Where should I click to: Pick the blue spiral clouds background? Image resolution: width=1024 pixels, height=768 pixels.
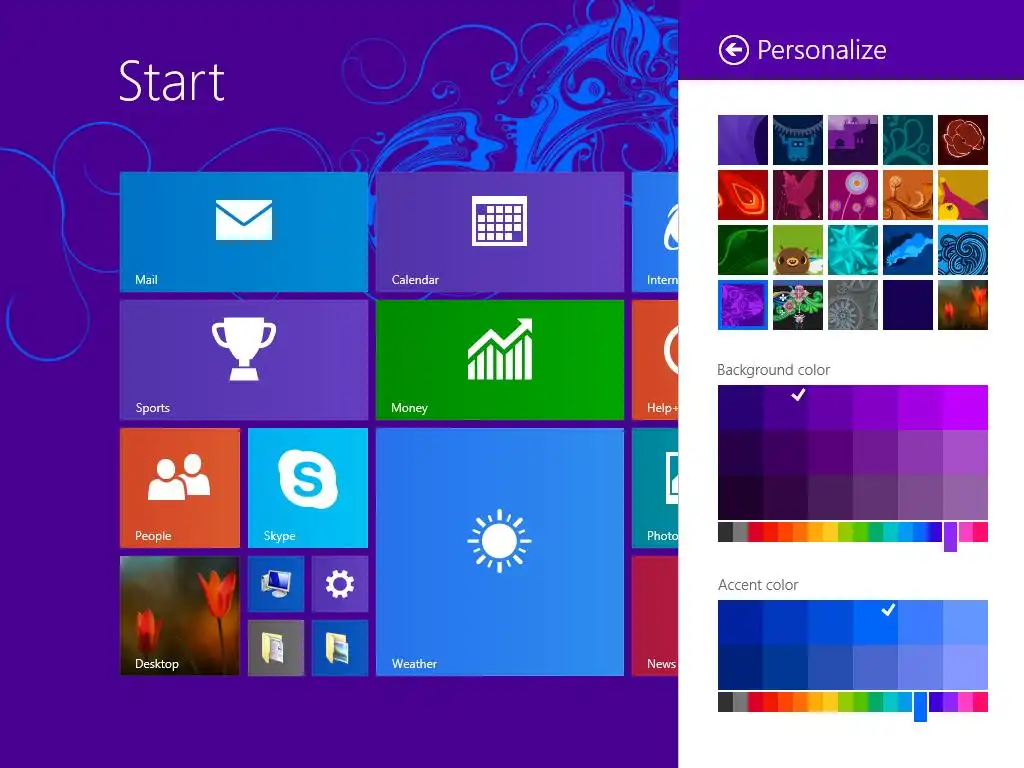(963, 250)
